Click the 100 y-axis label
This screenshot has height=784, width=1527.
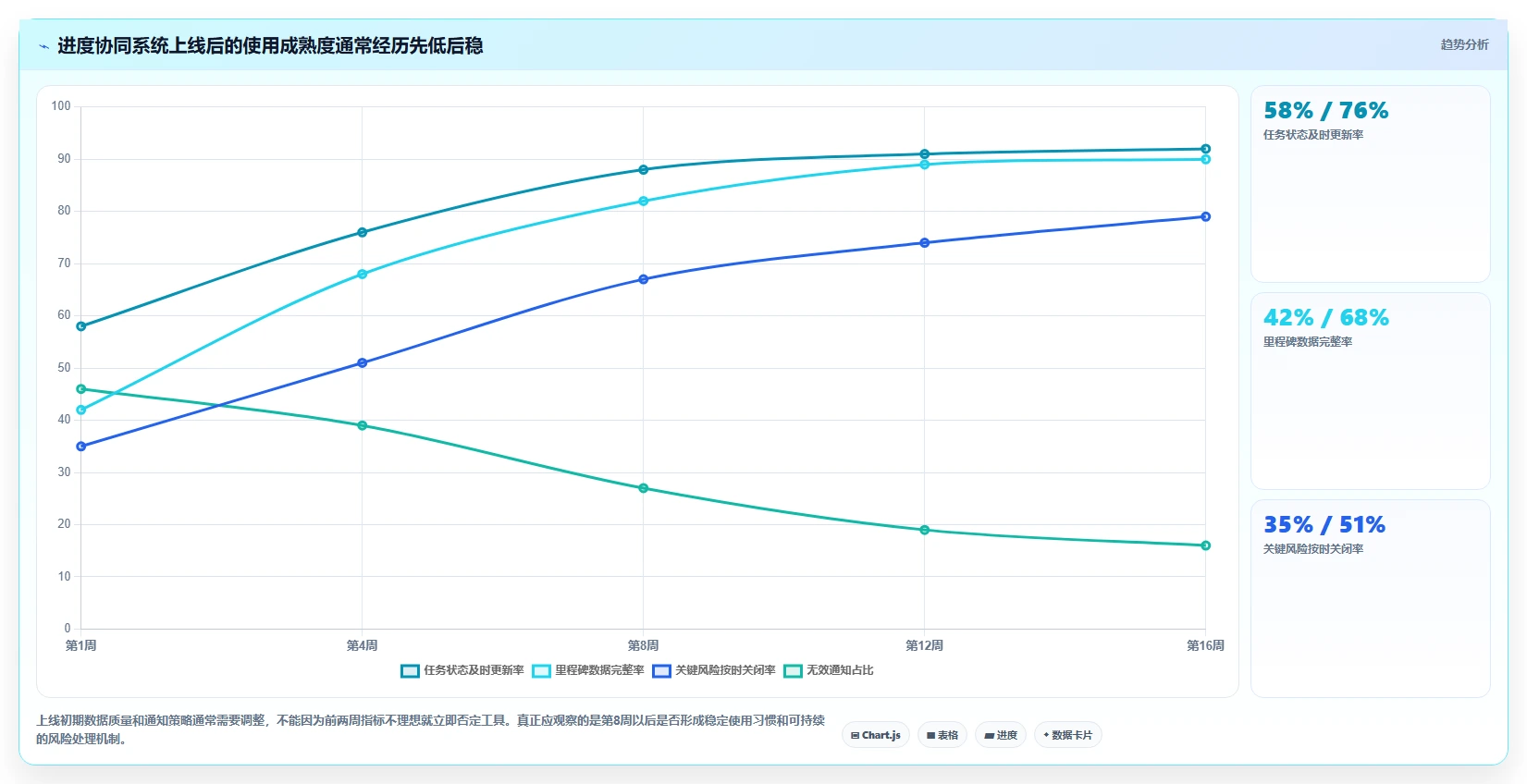(x=61, y=106)
